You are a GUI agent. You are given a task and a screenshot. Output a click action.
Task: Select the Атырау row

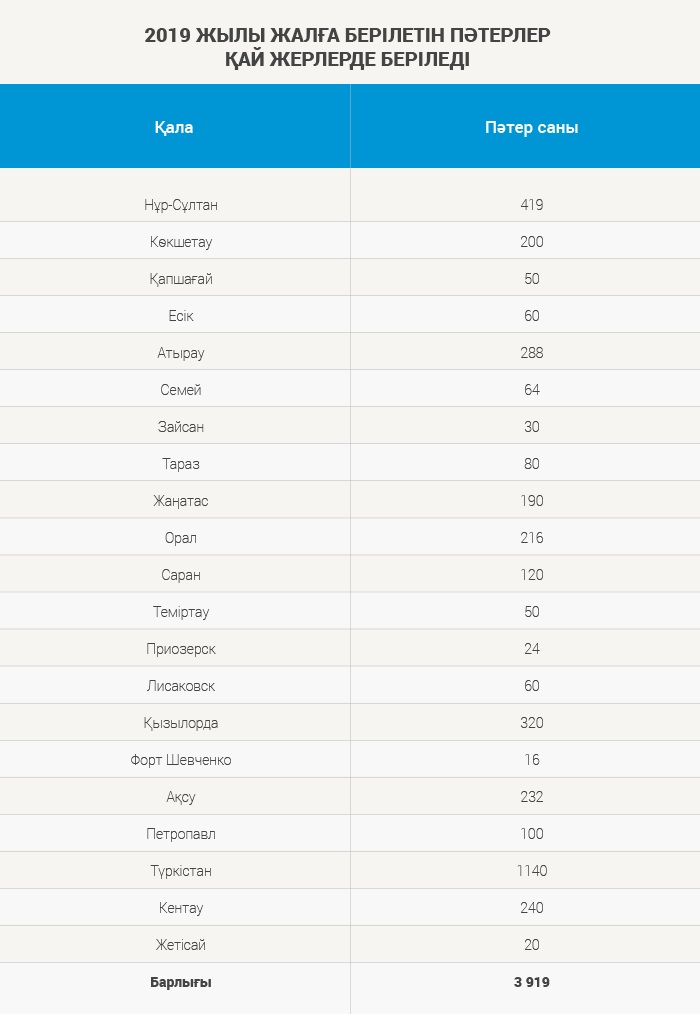click(350, 352)
